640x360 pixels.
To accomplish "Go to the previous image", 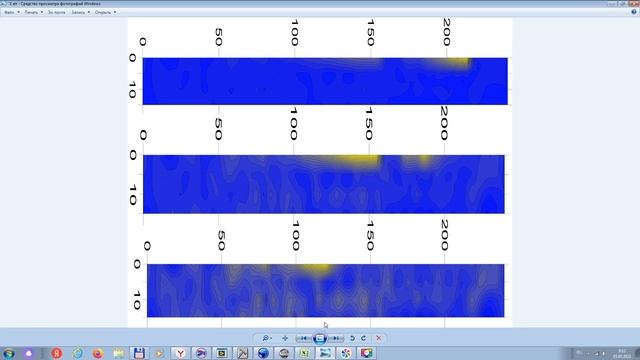I will 304,338.
